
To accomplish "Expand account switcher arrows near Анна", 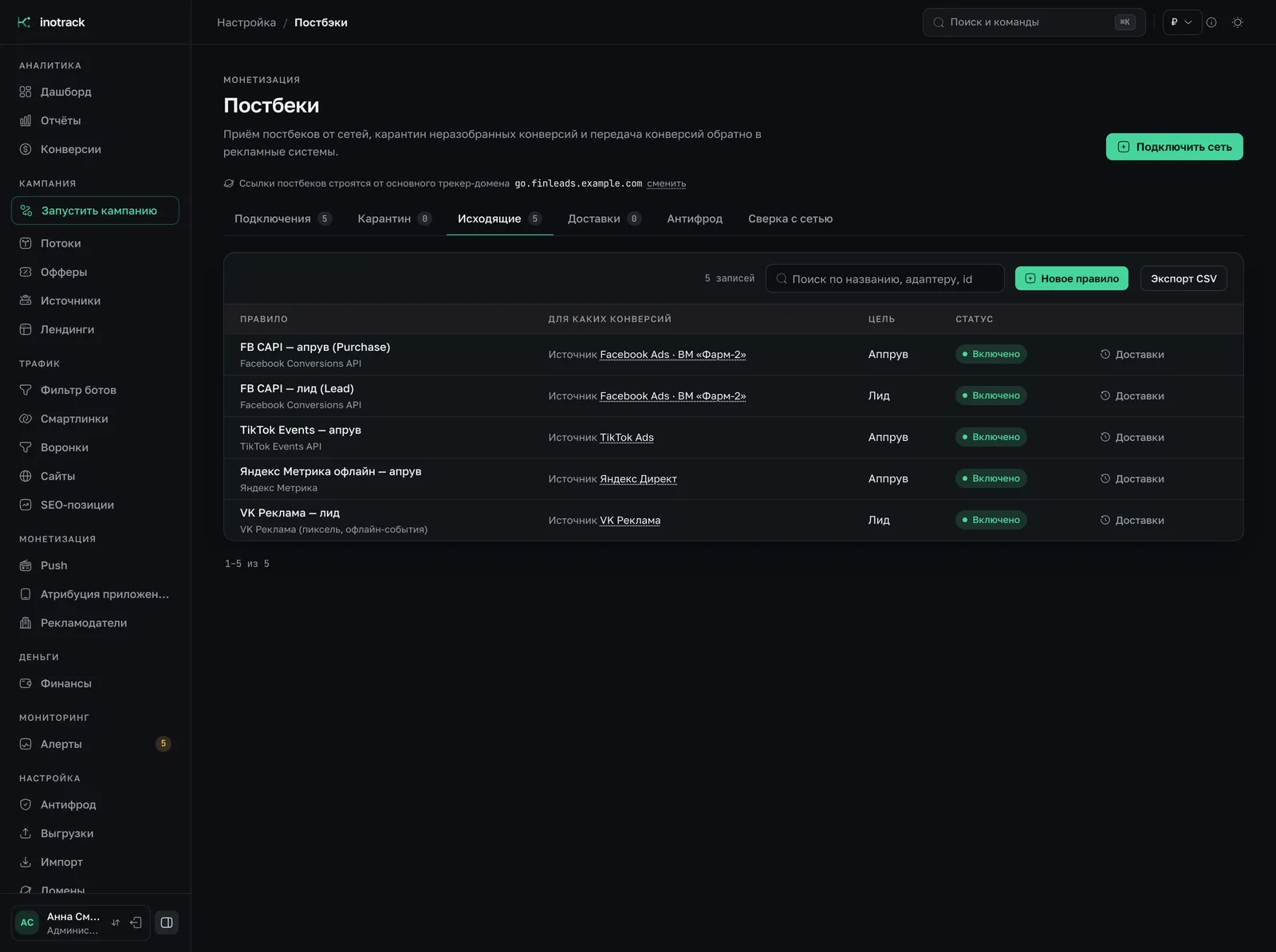I will (x=116, y=922).
